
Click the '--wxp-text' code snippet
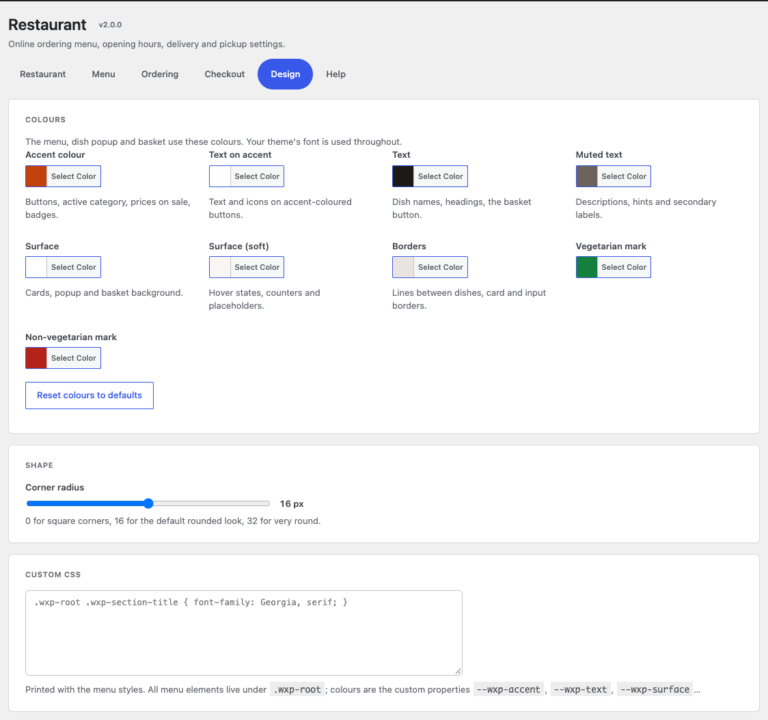click(580, 690)
